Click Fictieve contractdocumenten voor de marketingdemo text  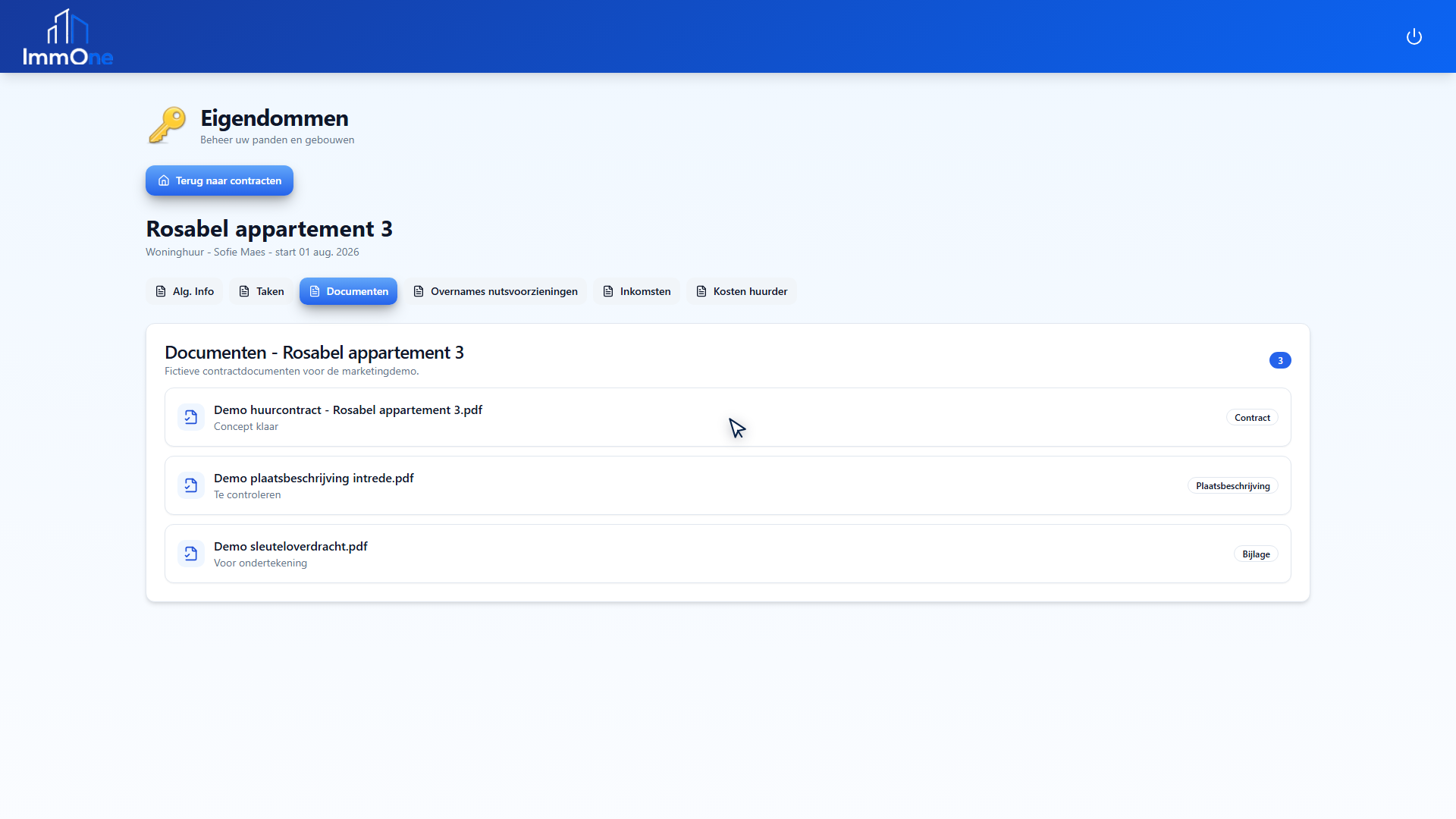pyautogui.click(x=292, y=371)
